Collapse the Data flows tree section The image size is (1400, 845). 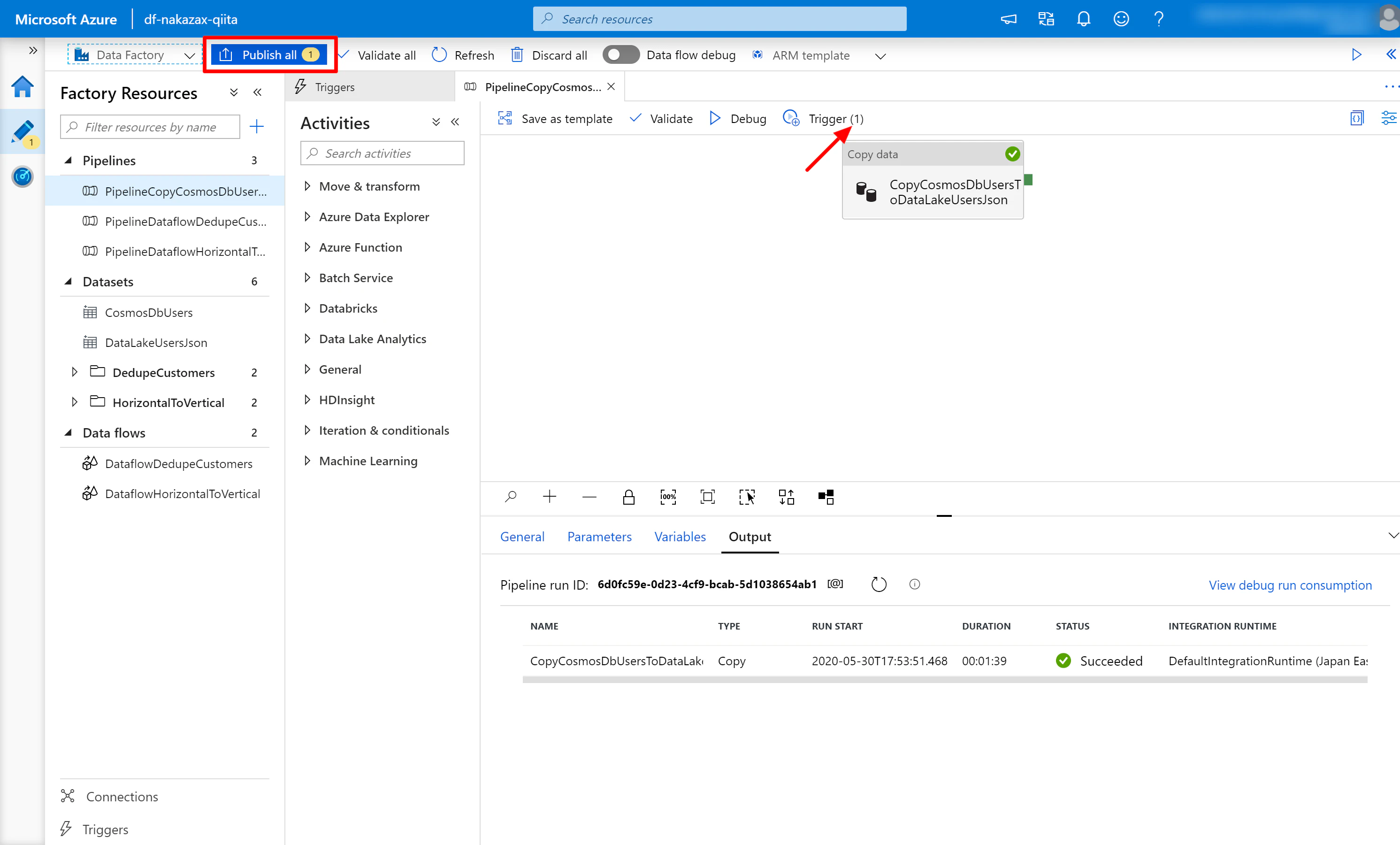(x=68, y=432)
